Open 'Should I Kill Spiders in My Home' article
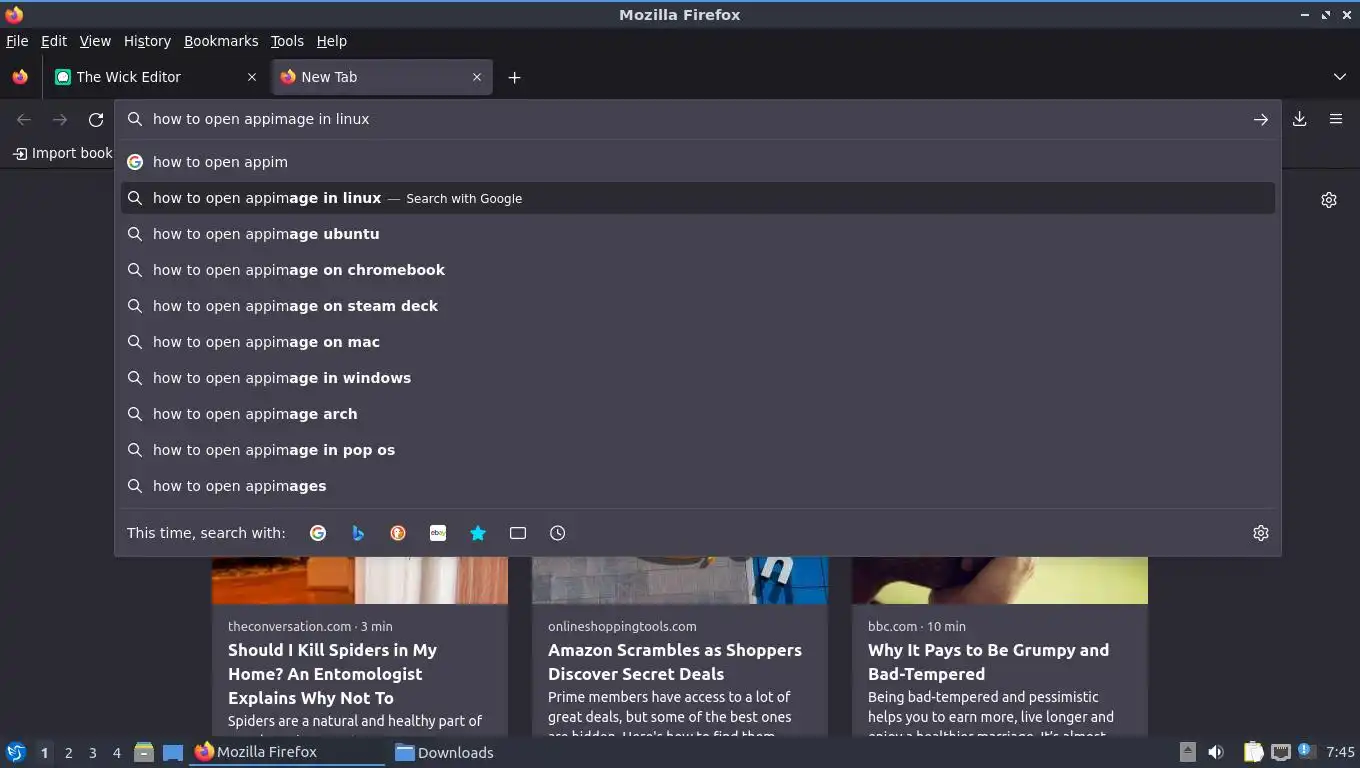1360x768 pixels. pos(332,674)
